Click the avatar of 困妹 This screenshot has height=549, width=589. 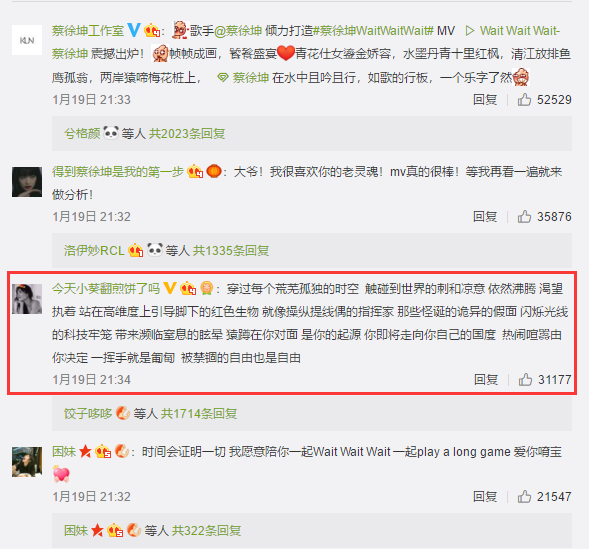[27, 462]
